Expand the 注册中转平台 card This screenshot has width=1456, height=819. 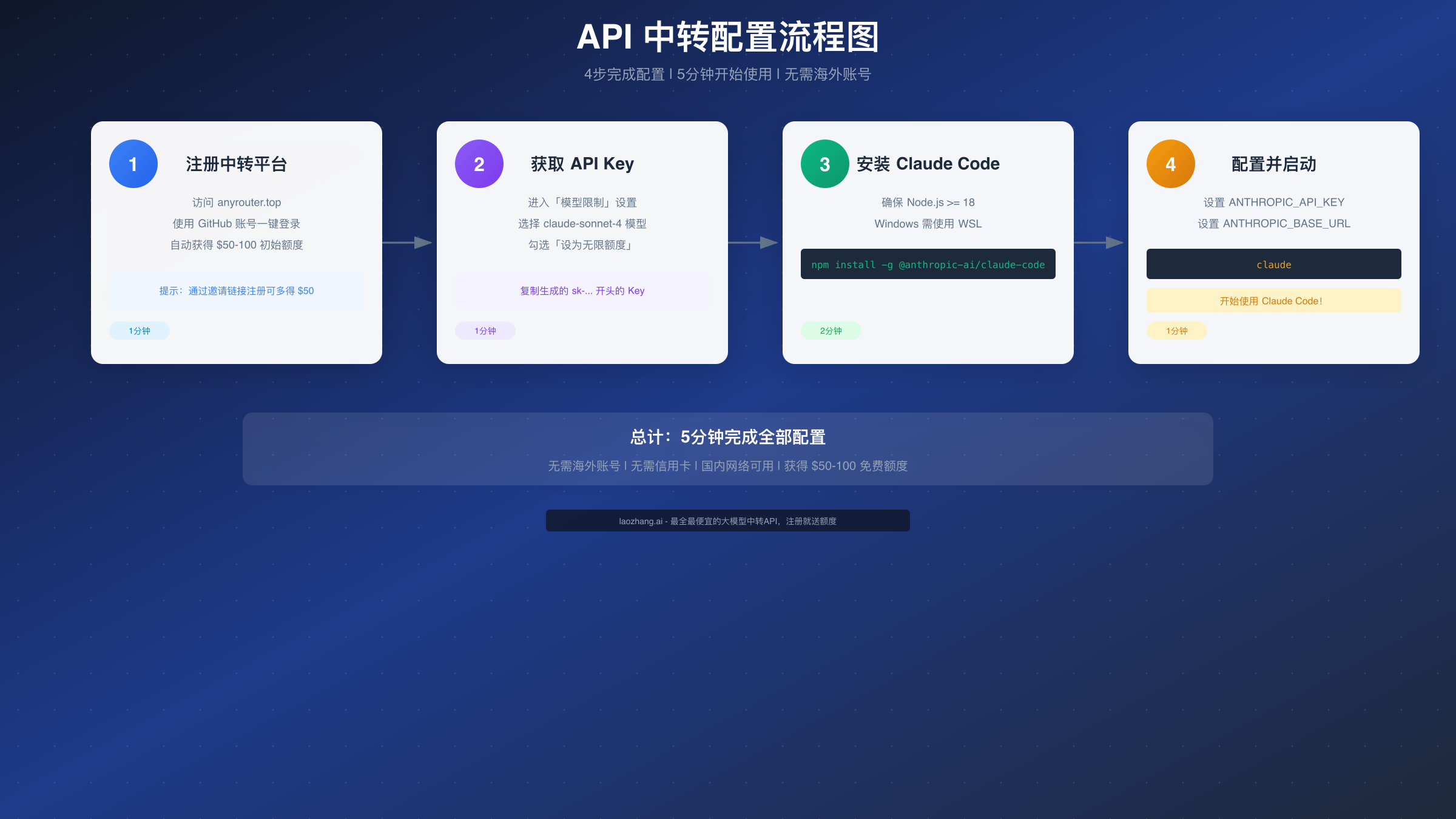[x=236, y=241]
